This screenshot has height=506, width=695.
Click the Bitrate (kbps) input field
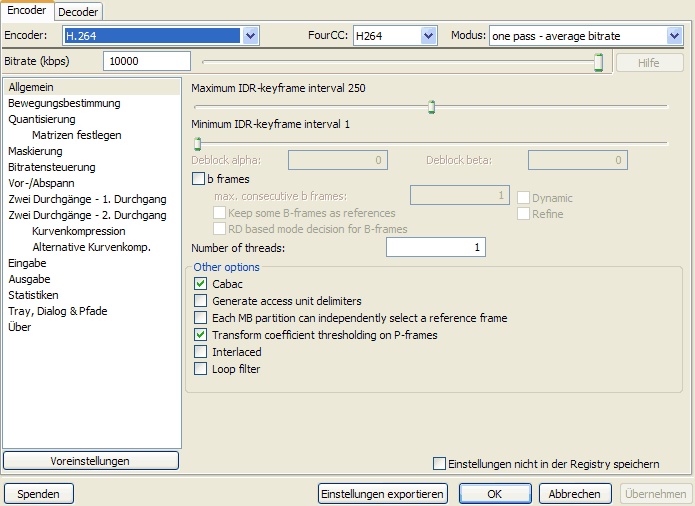146,61
